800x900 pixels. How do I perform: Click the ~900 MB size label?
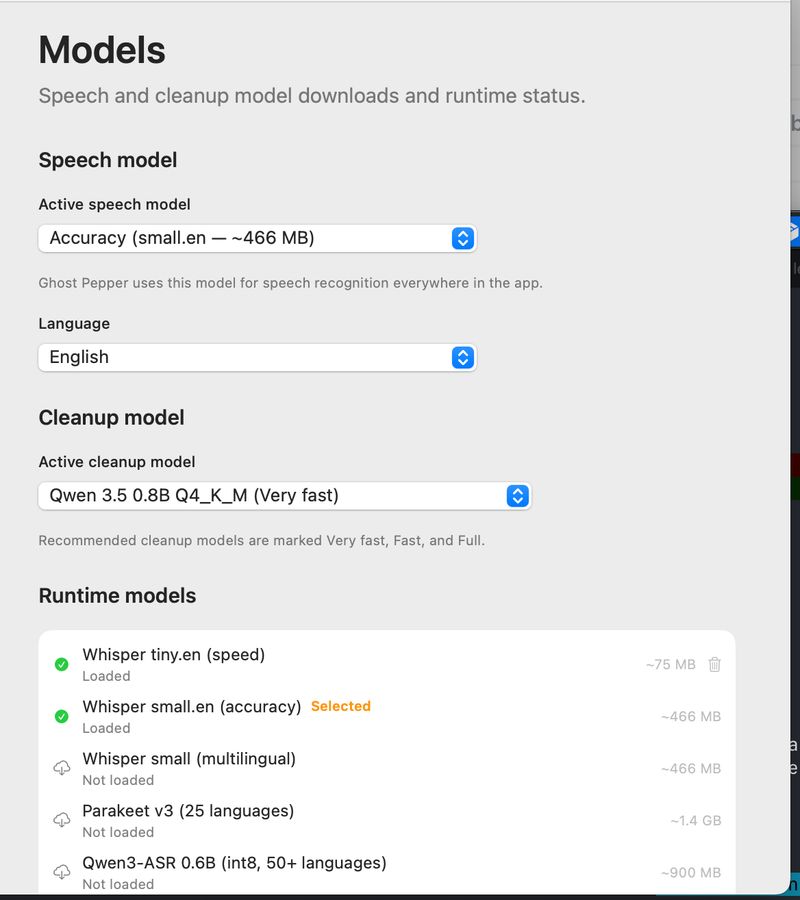[690, 872]
